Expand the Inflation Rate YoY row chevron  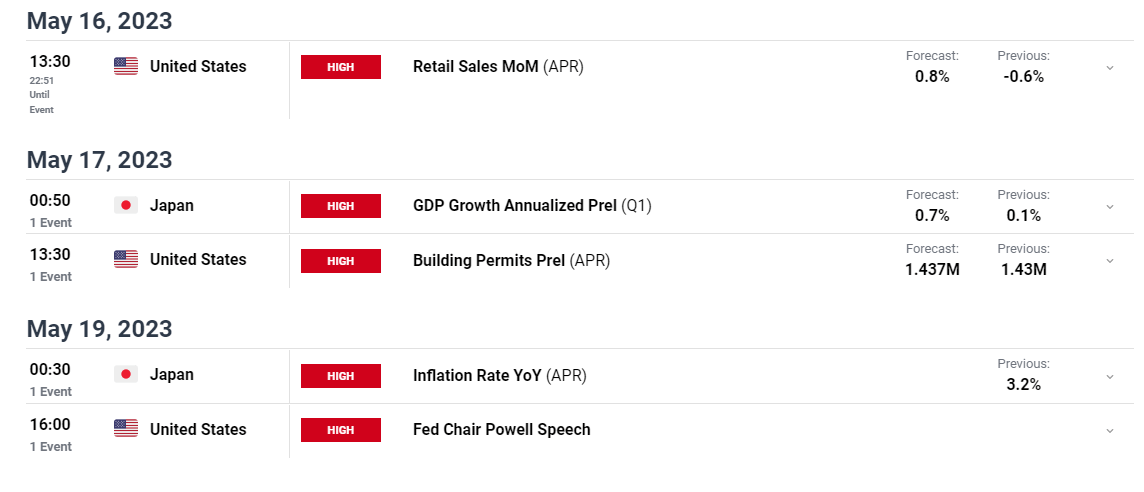click(1110, 377)
